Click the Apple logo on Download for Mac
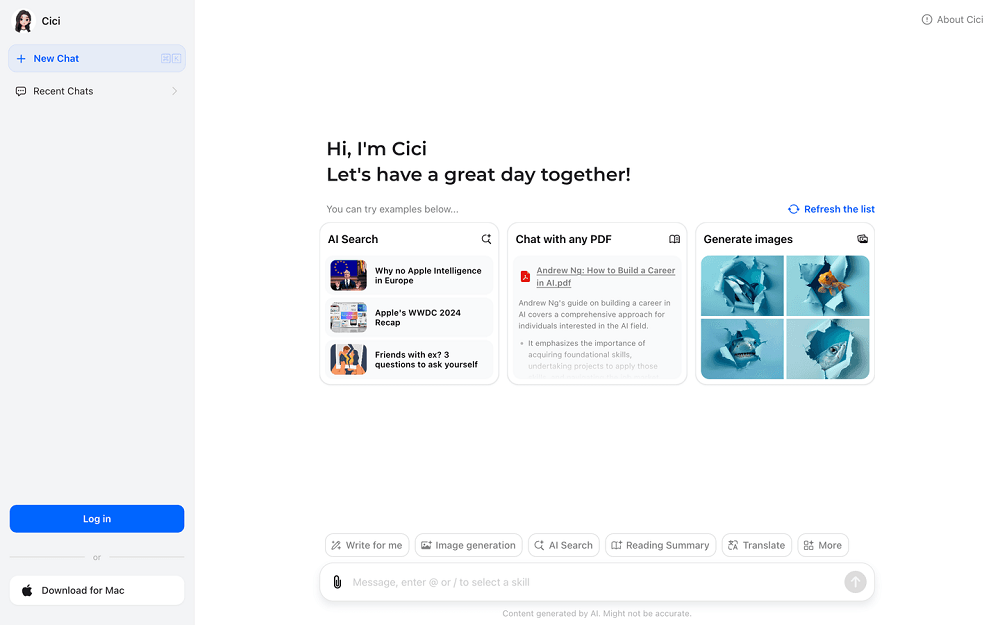Screen dimensions: 1000x625 (27, 590)
